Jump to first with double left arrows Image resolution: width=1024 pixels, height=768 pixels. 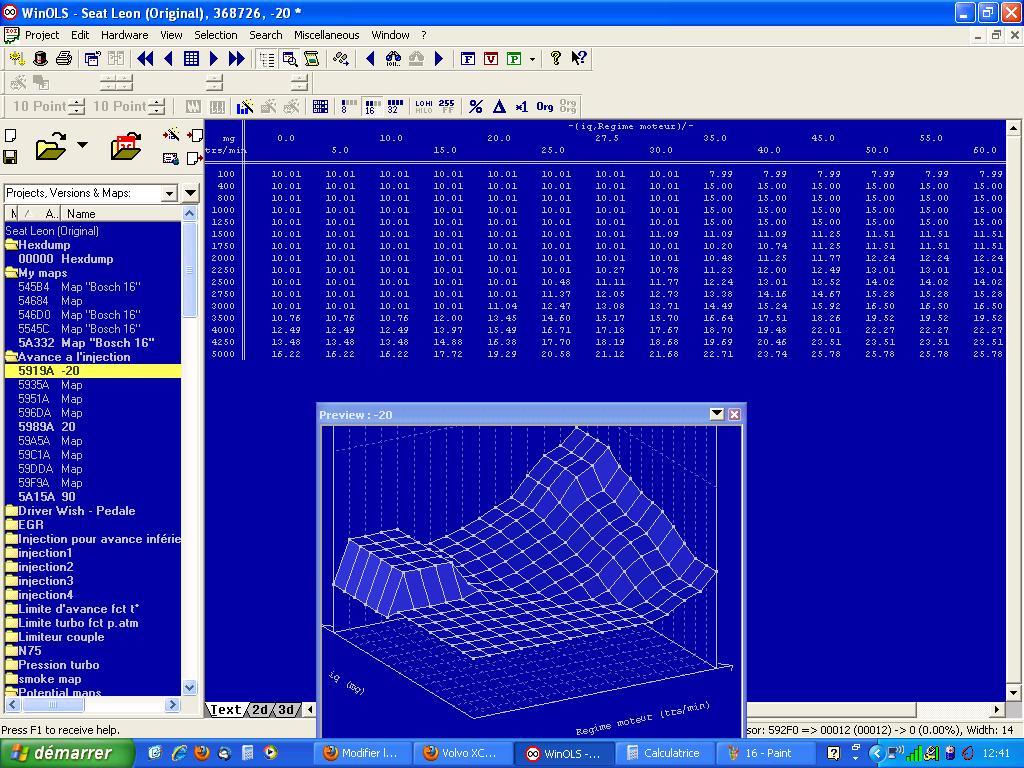pyautogui.click(x=145, y=59)
